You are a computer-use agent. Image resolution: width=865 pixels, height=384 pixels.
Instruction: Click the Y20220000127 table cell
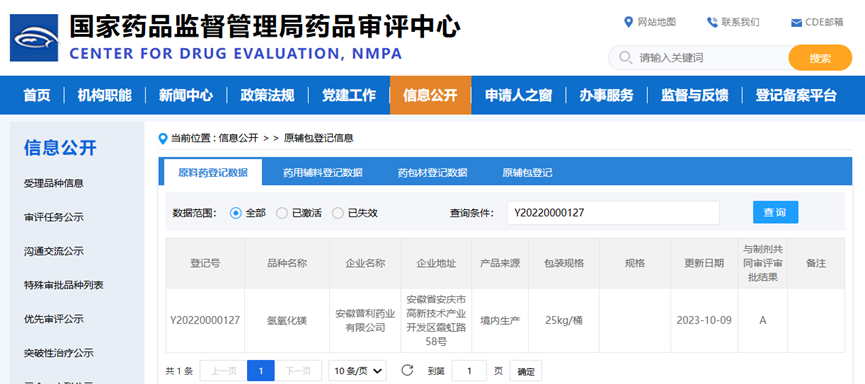pos(205,320)
